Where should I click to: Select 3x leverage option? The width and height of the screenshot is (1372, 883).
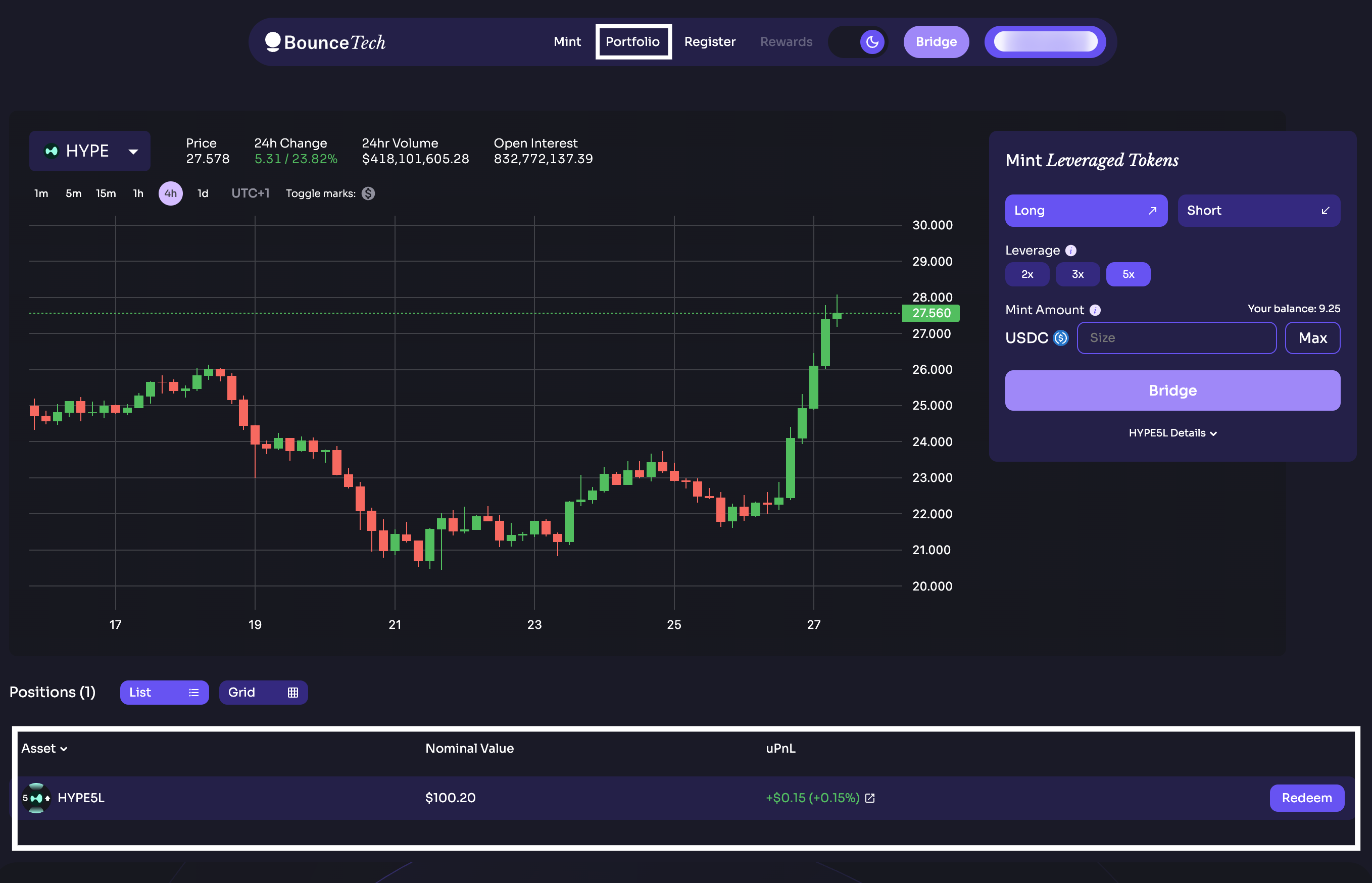coord(1077,274)
